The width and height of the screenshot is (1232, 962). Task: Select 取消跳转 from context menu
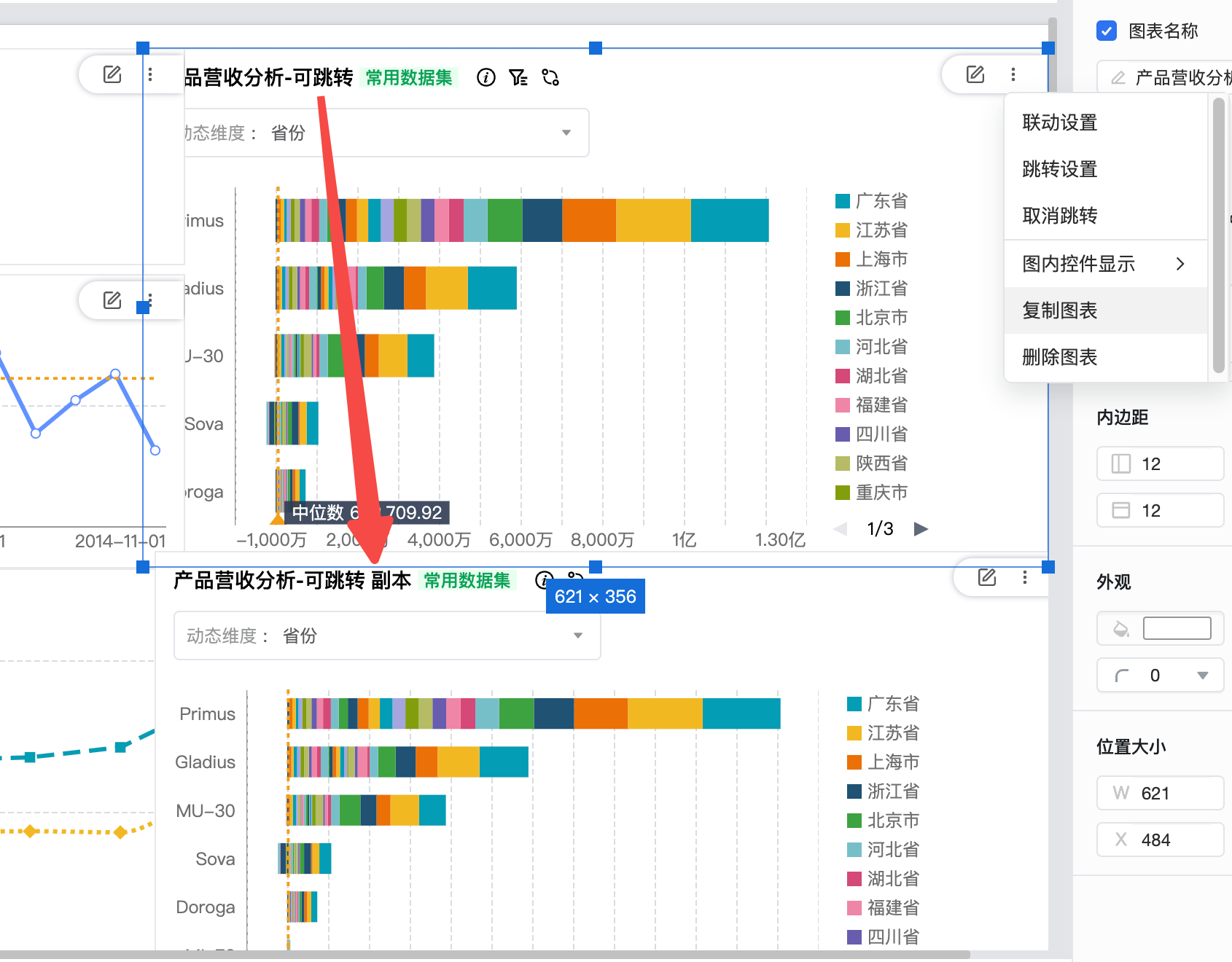click(1106, 216)
